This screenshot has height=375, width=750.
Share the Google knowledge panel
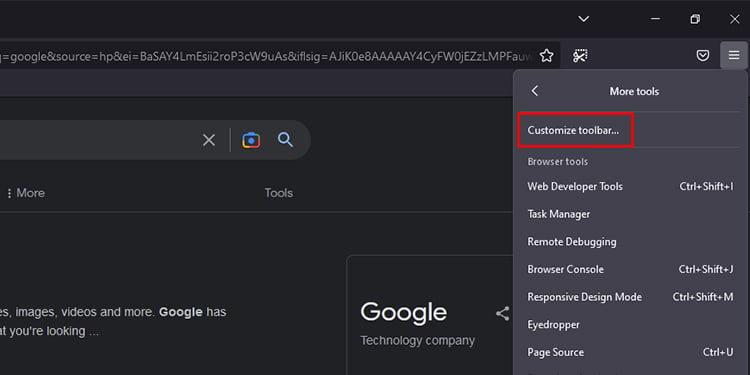tap(502, 314)
